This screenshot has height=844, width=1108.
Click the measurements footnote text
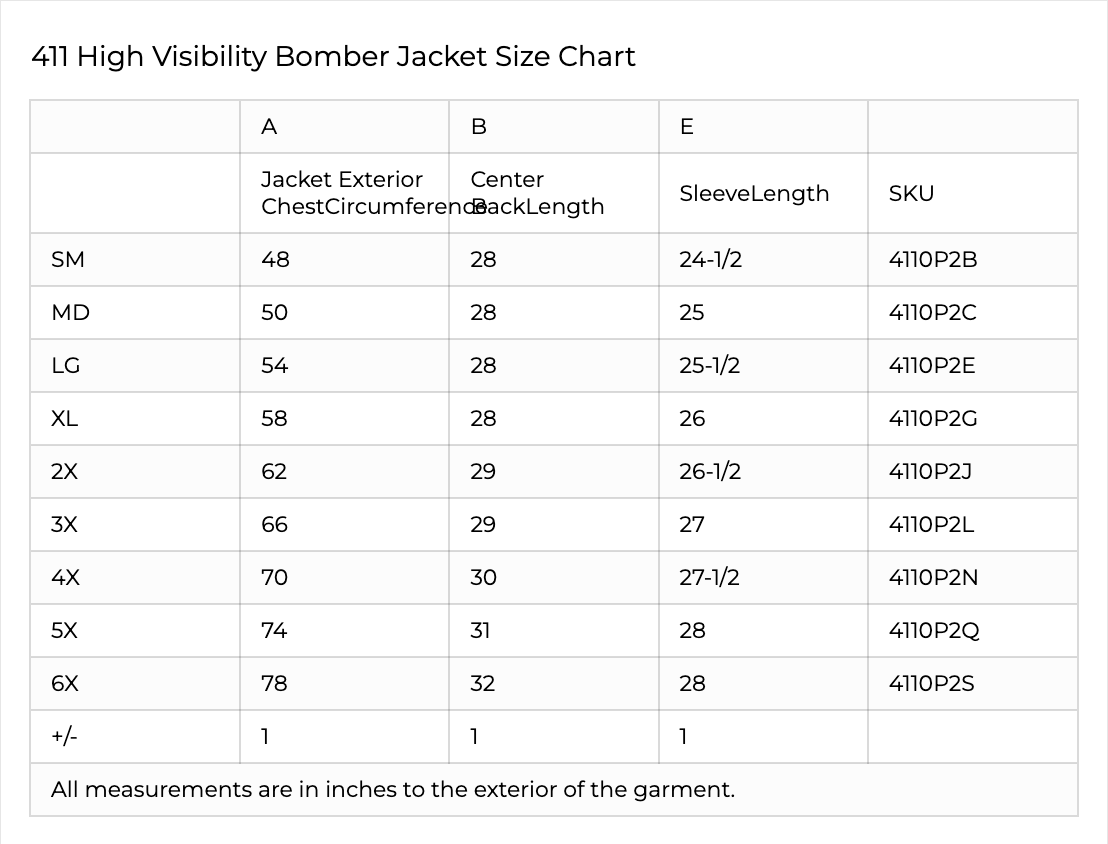[392, 790]
